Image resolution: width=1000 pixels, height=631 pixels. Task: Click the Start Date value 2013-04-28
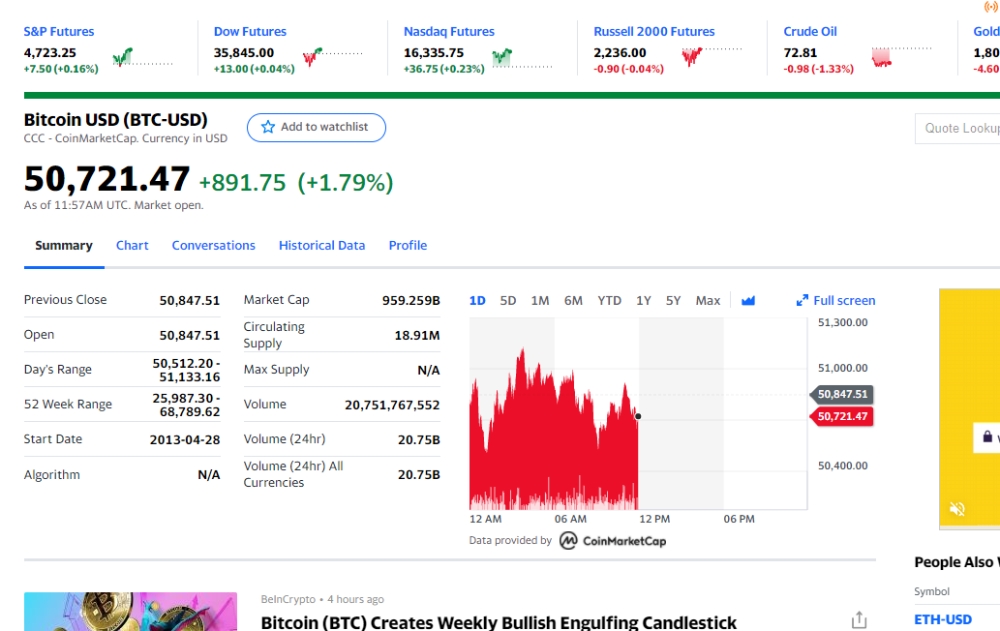pos(185,440)
